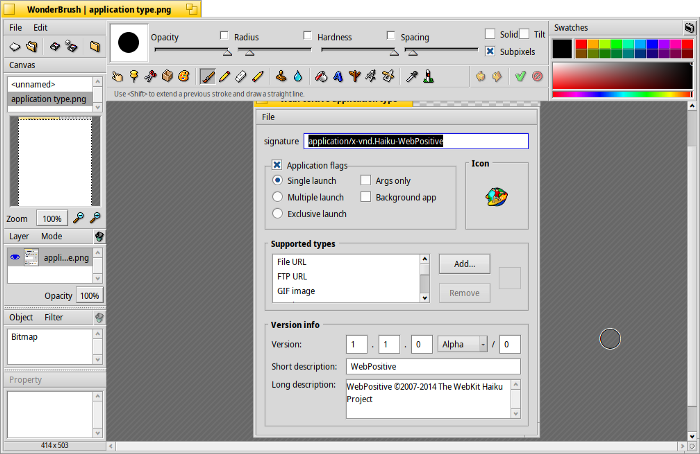Select the Eraser tool

pyautogui.click(x=241, y=77)
